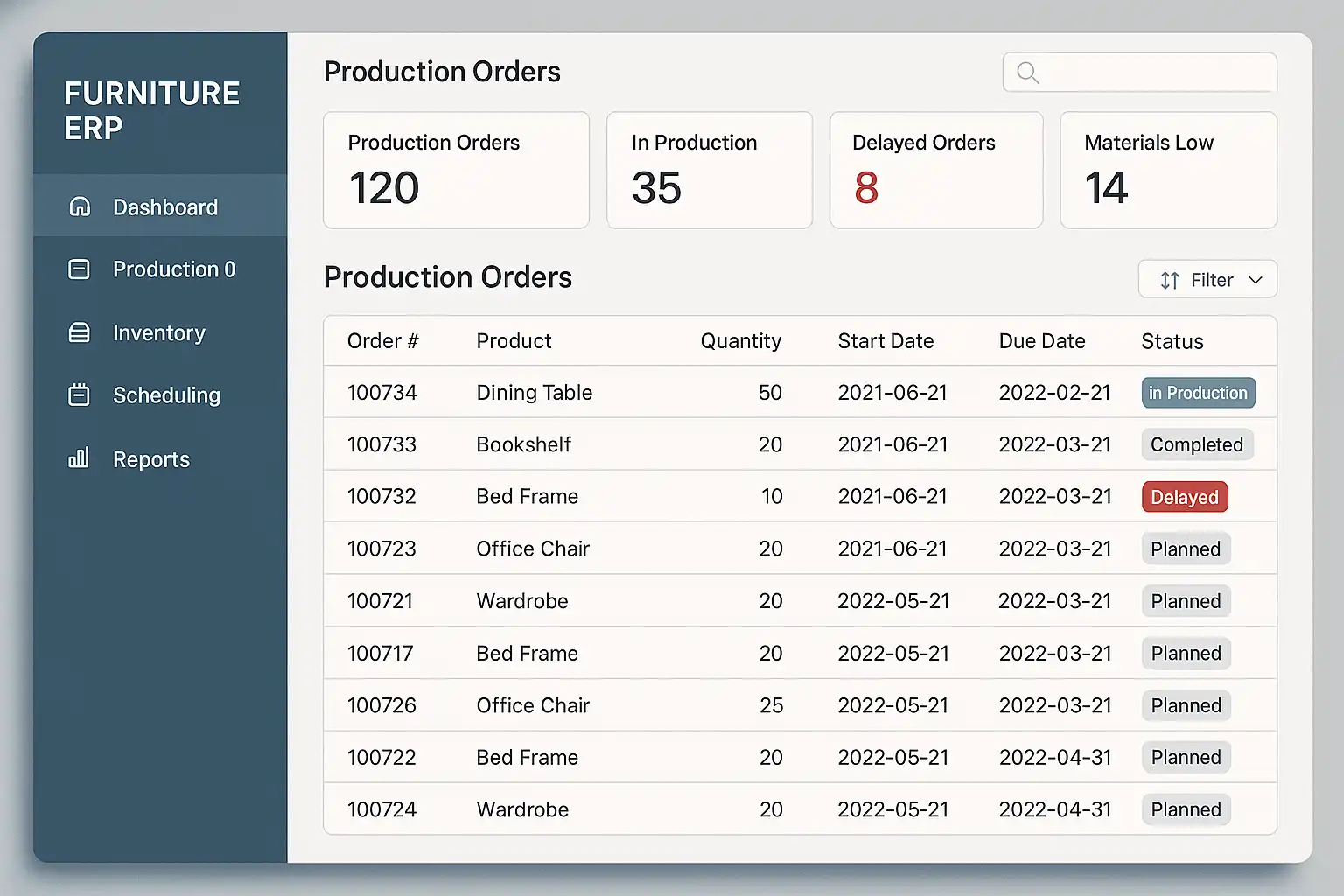Viewport: 1344px width, 896px height.
Task: Click the Scheduling calendar icon
Action: tap(80, 395)
